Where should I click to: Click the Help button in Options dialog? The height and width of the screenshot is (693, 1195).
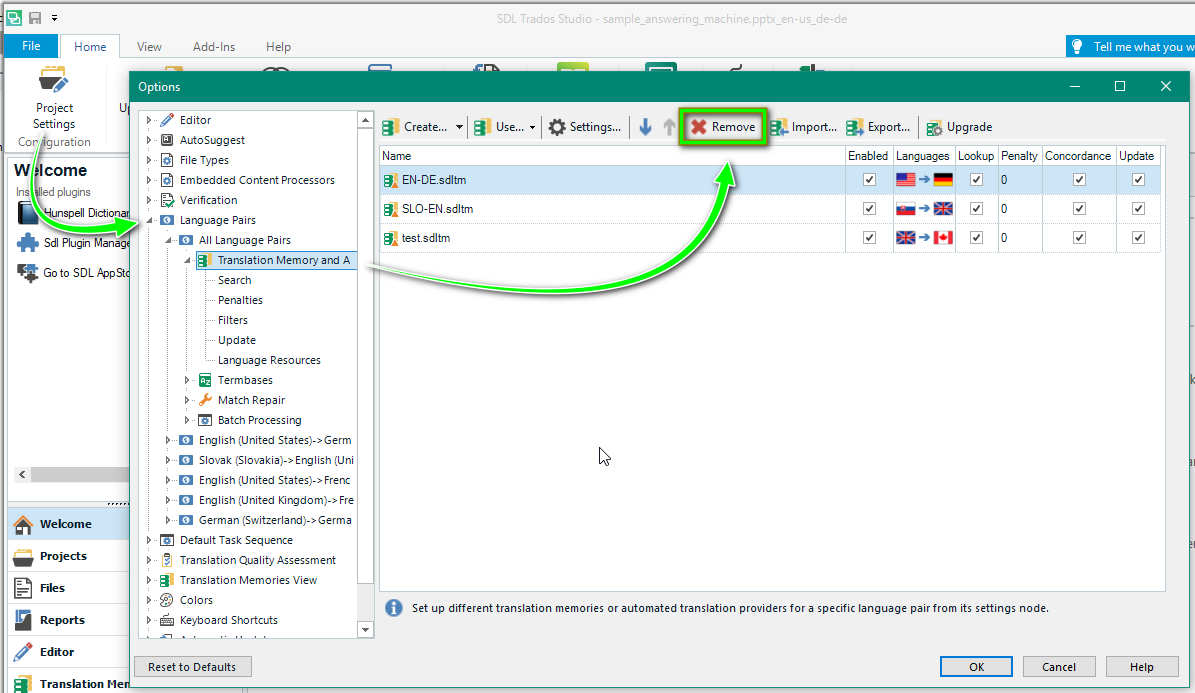tap(1142, 667)
